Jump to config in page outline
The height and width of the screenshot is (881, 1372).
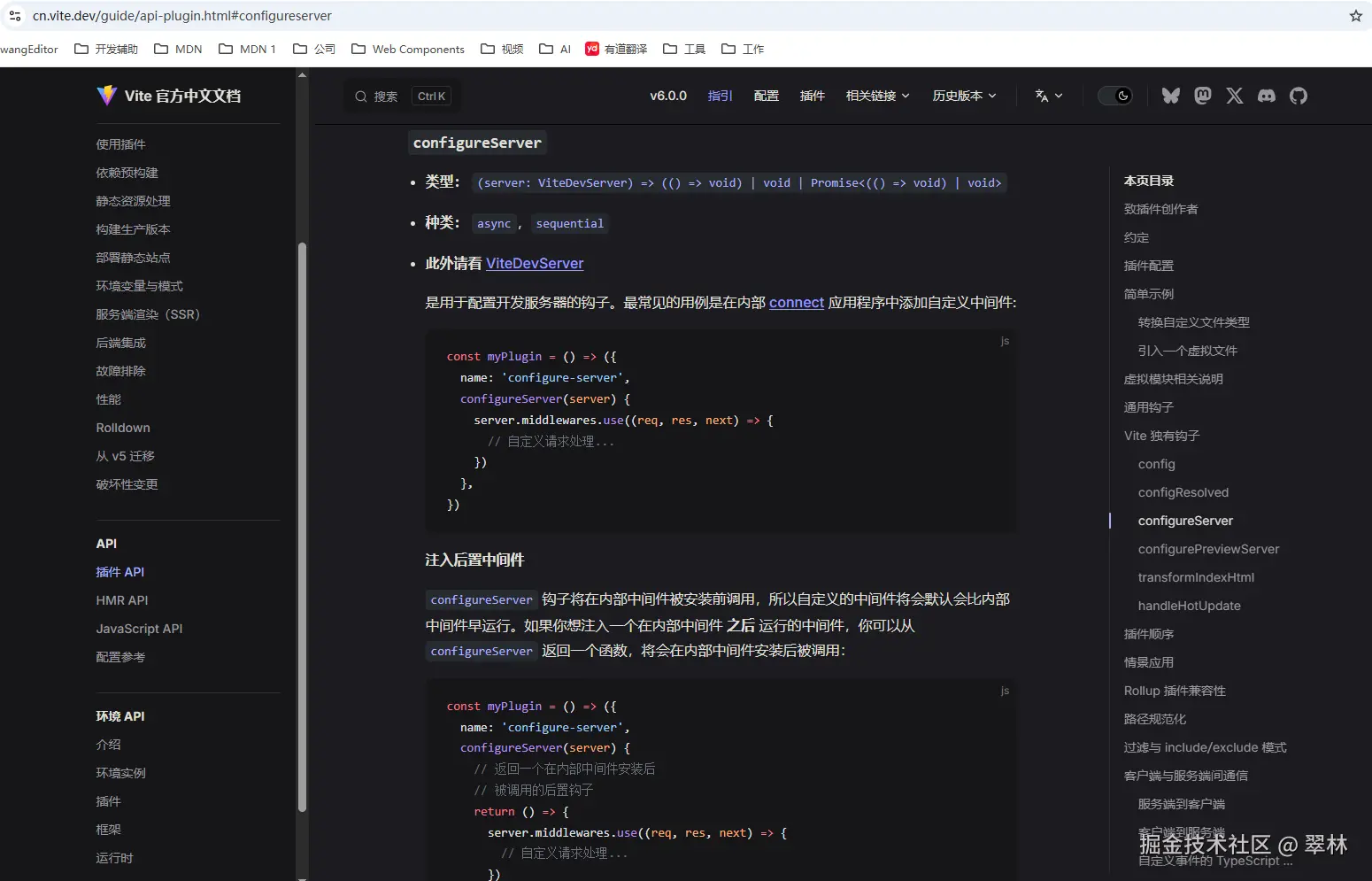point(1157,464)
